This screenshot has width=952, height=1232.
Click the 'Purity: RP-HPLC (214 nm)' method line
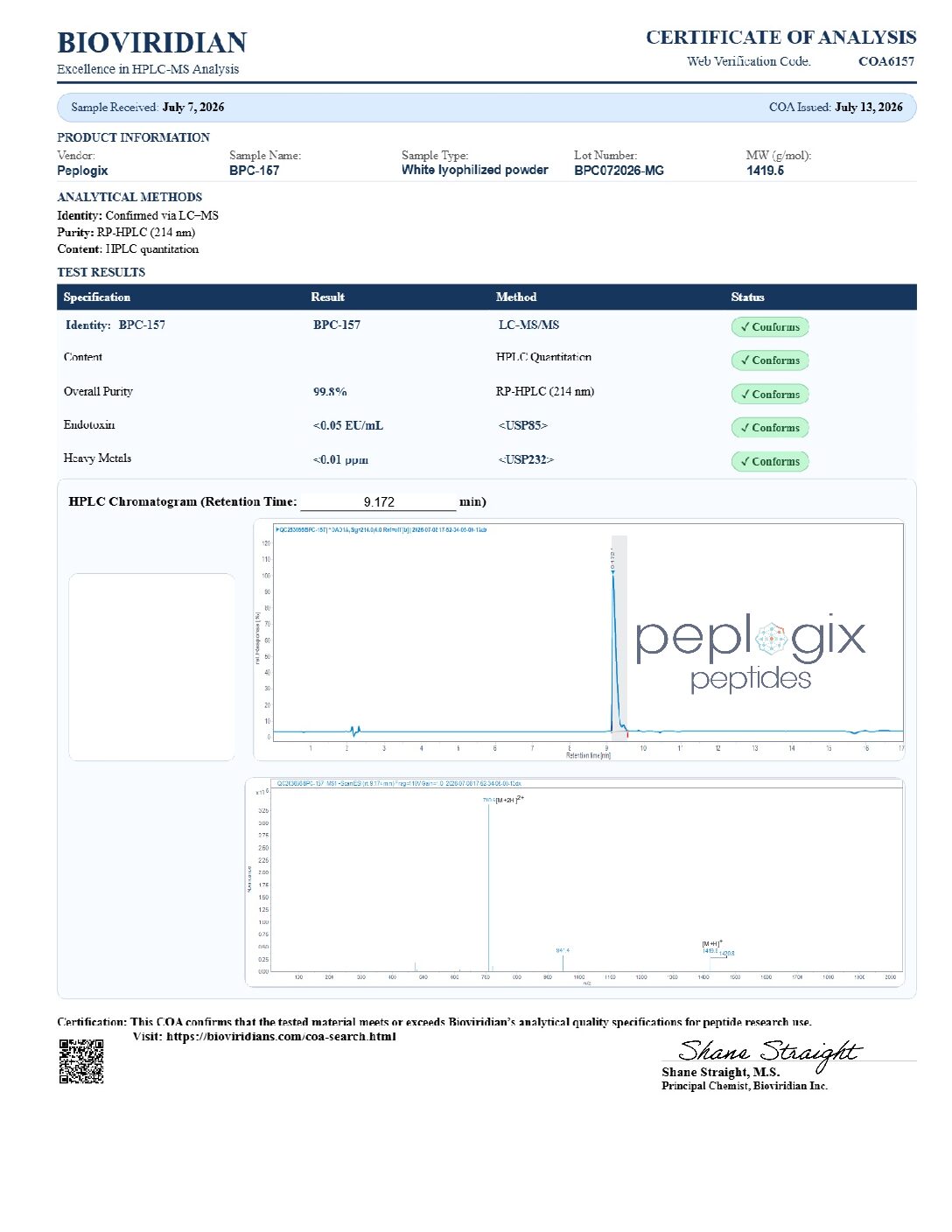127,233
